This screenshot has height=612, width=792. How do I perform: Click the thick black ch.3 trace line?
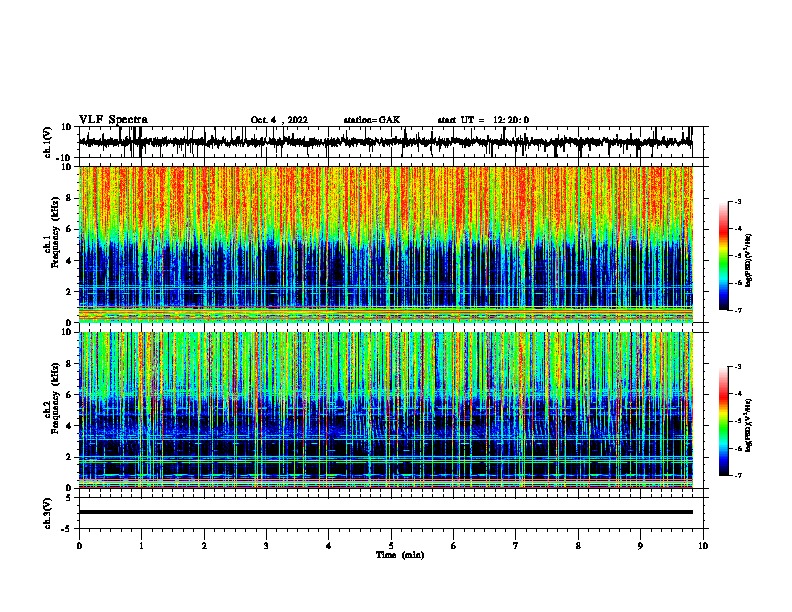tap(385, 512)
